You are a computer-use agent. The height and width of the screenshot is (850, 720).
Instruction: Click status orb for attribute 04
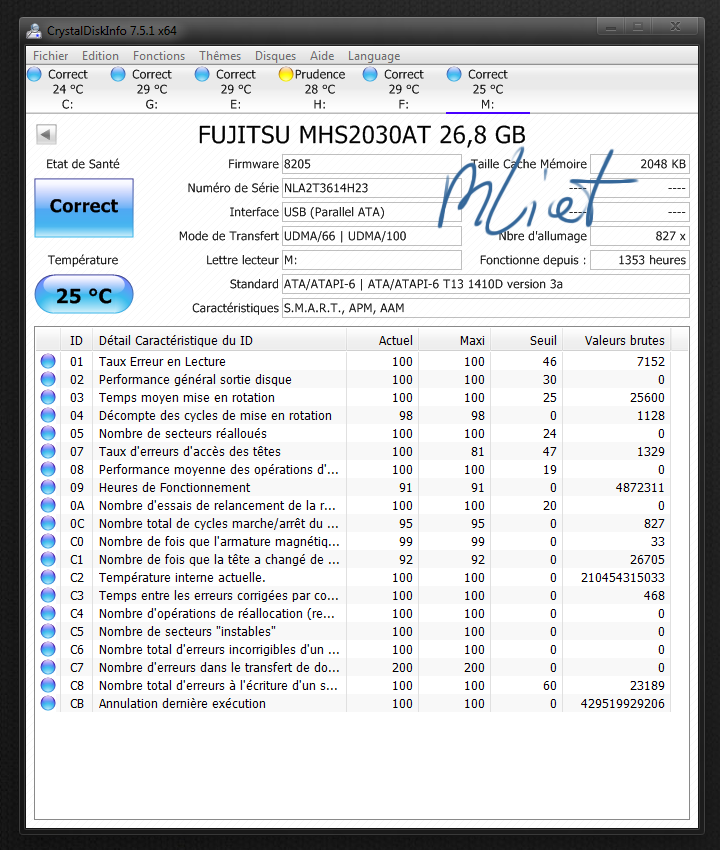pos(48,415)
